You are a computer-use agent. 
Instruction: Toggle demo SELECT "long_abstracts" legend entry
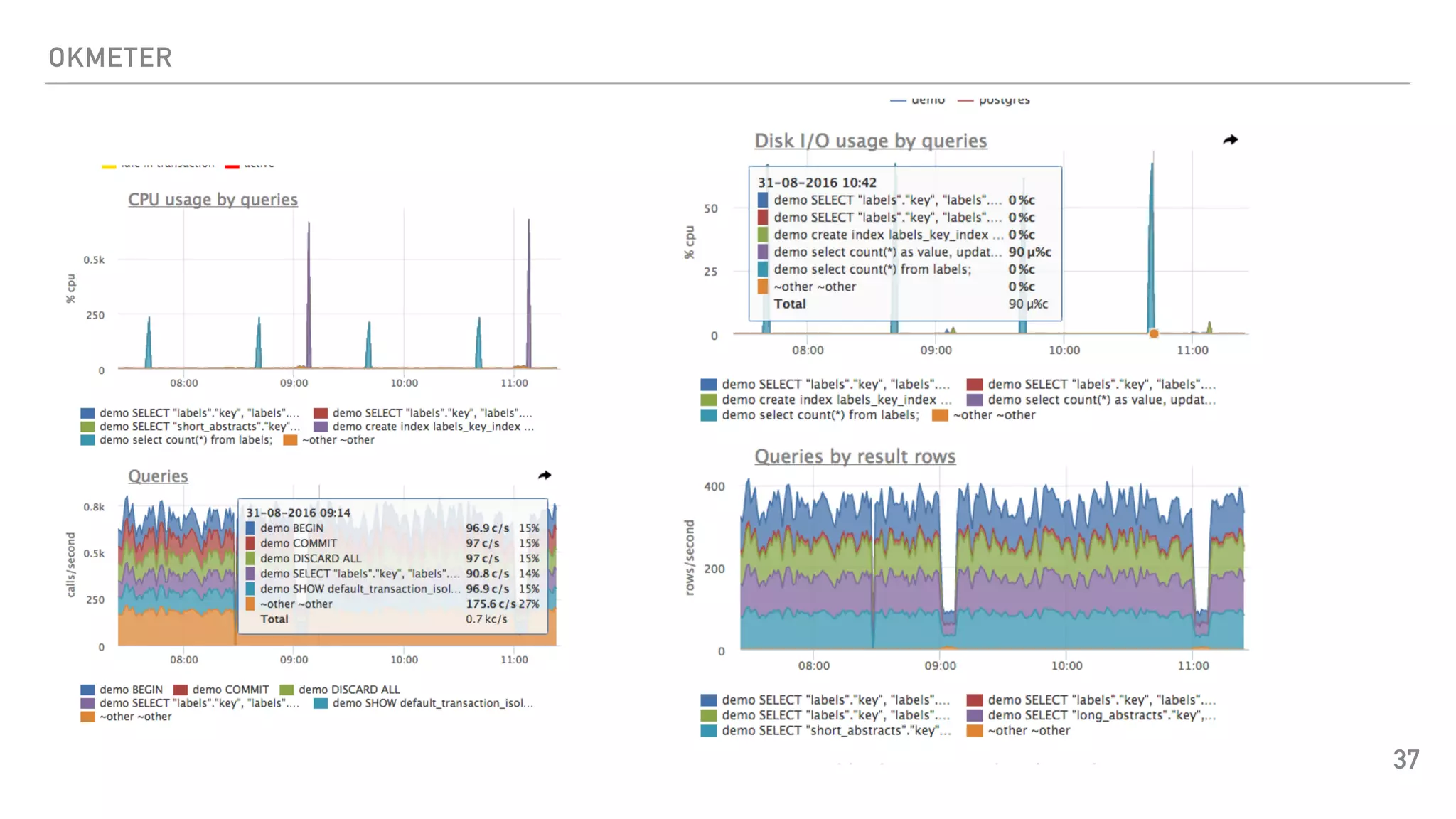(1101, 715)
